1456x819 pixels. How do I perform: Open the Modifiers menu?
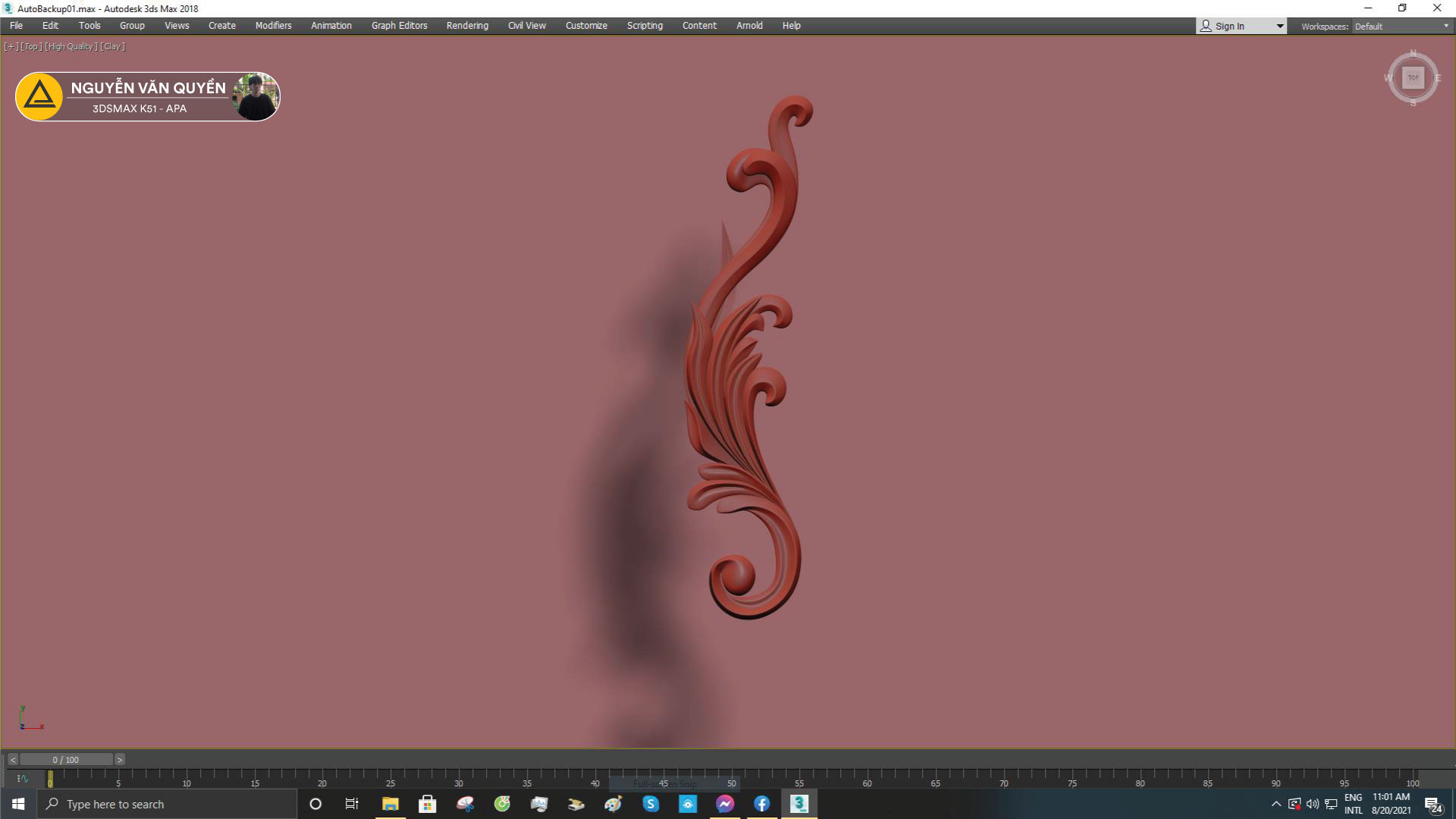(273, 25)
